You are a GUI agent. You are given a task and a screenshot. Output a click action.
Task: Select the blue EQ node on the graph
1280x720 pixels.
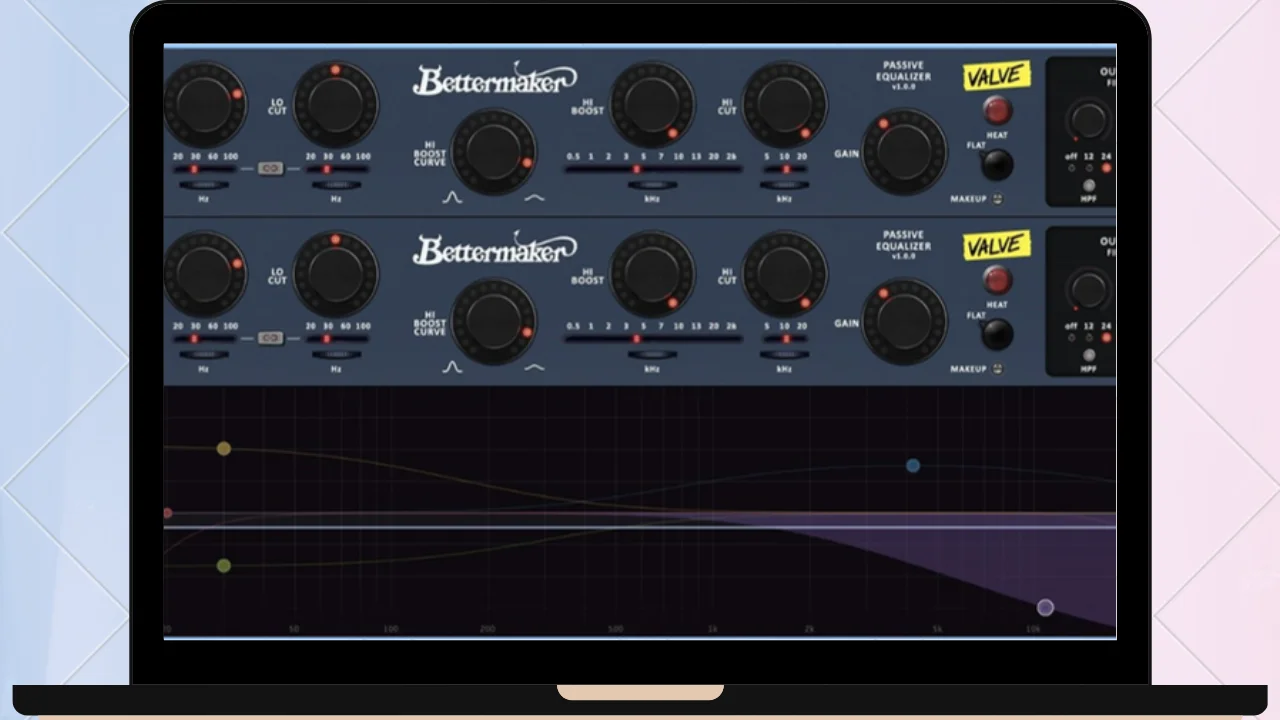pyautogui.click(x=913, y=465)
